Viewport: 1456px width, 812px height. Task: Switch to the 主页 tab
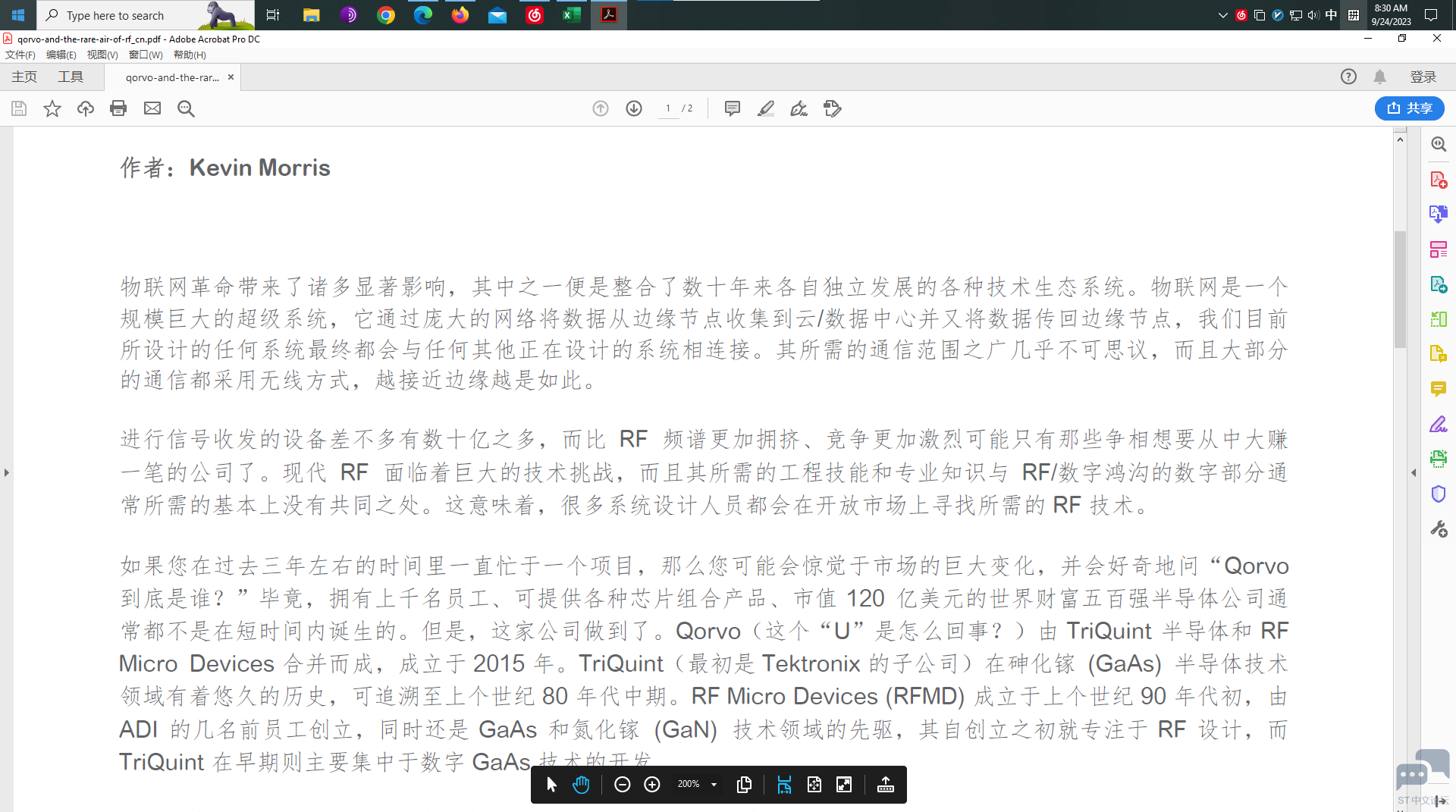[x=24, y=77]
